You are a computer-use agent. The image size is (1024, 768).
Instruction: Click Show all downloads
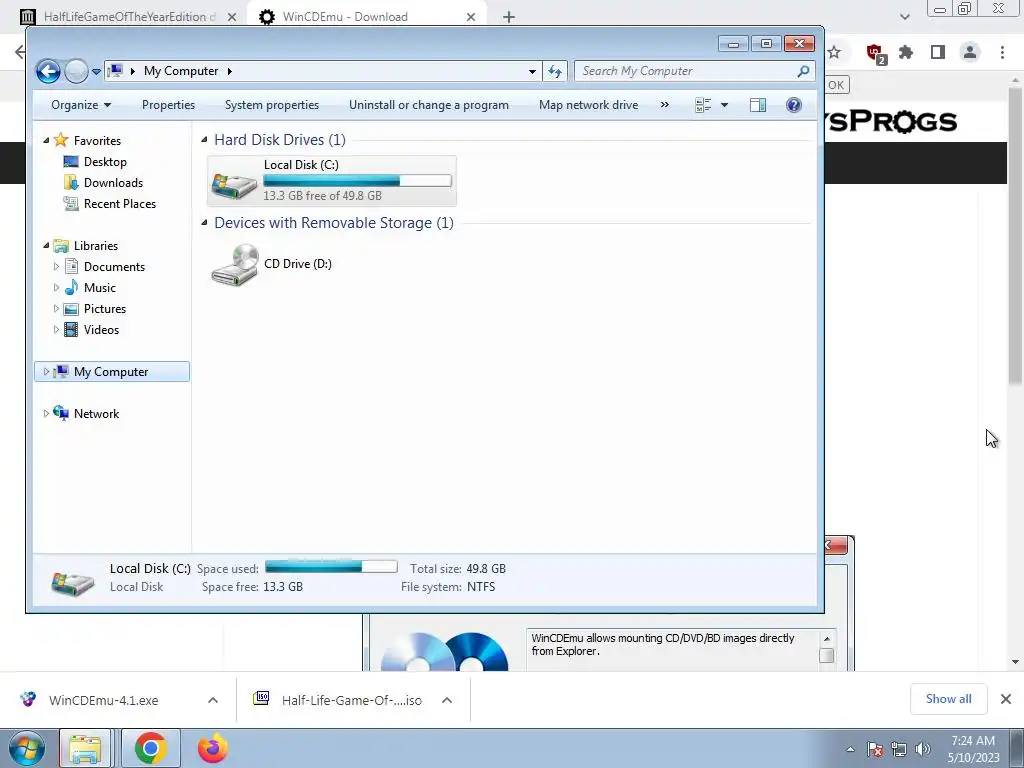coord(948,699)
